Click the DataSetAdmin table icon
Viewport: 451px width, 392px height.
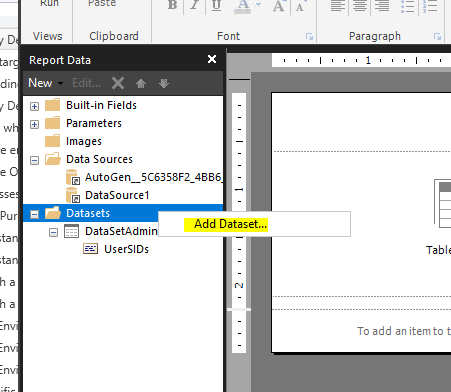71,231
